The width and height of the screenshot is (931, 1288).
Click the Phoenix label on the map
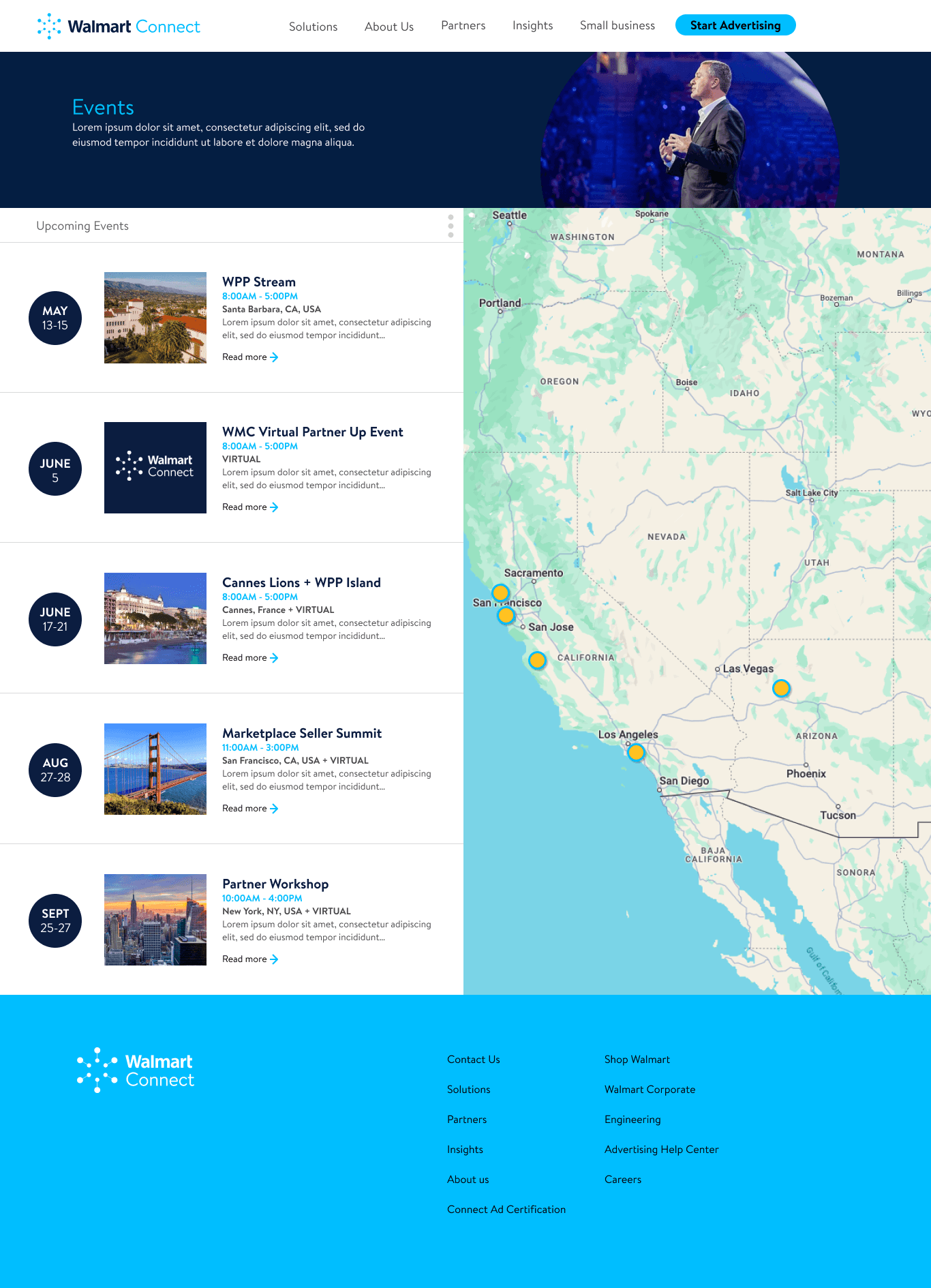click(806, 774)
